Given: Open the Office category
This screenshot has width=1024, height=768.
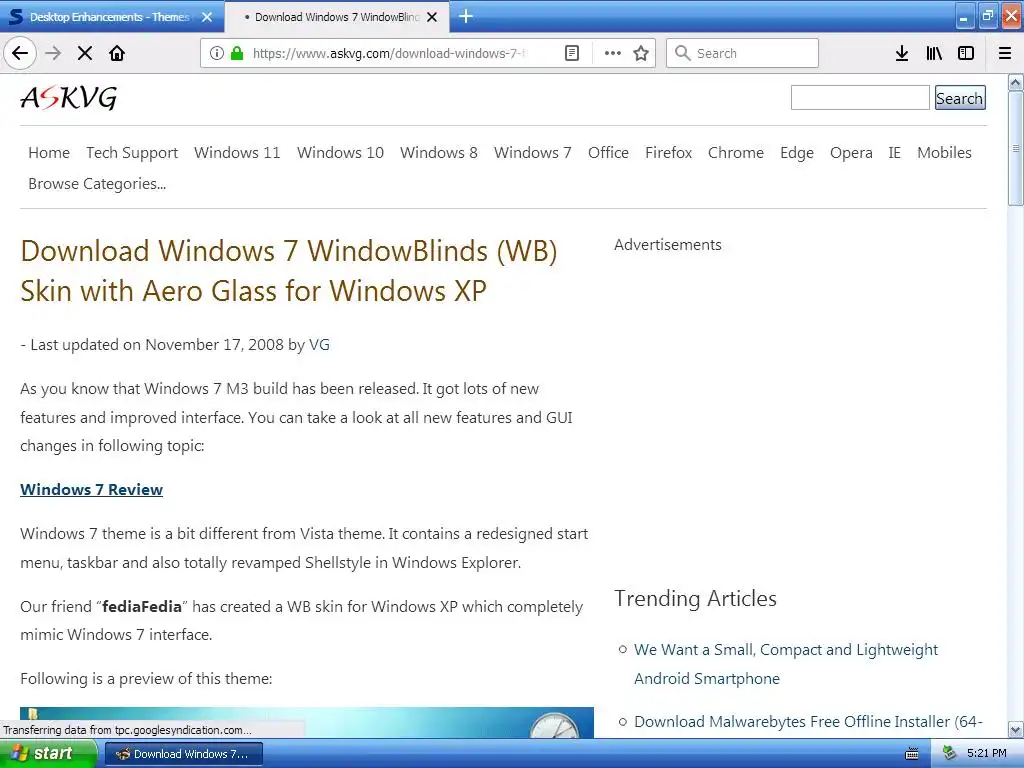Looking at the screenshot, I should click(x=608, y=152).
